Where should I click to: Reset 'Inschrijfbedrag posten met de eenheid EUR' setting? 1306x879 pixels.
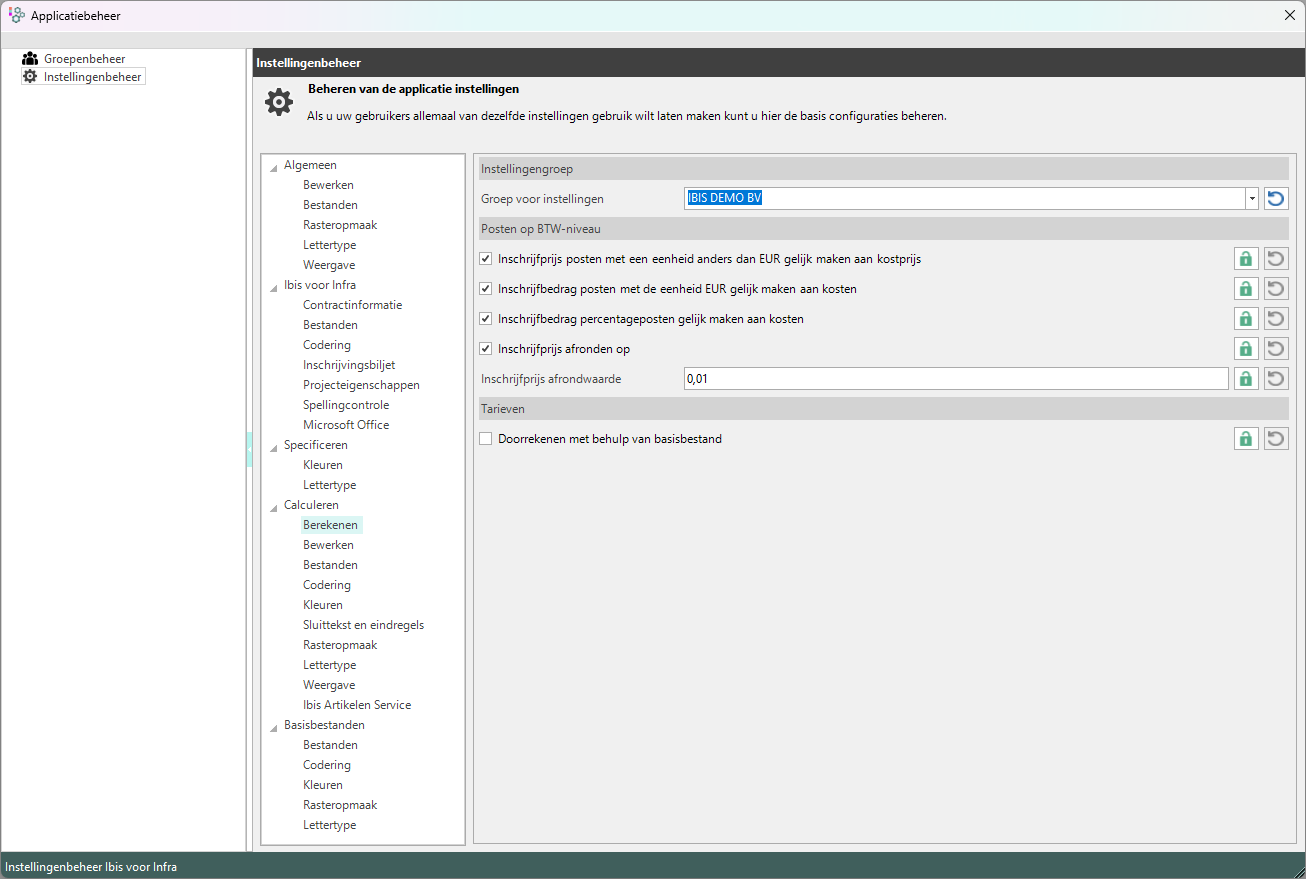pyautogui.click(x=1275, y=289)
